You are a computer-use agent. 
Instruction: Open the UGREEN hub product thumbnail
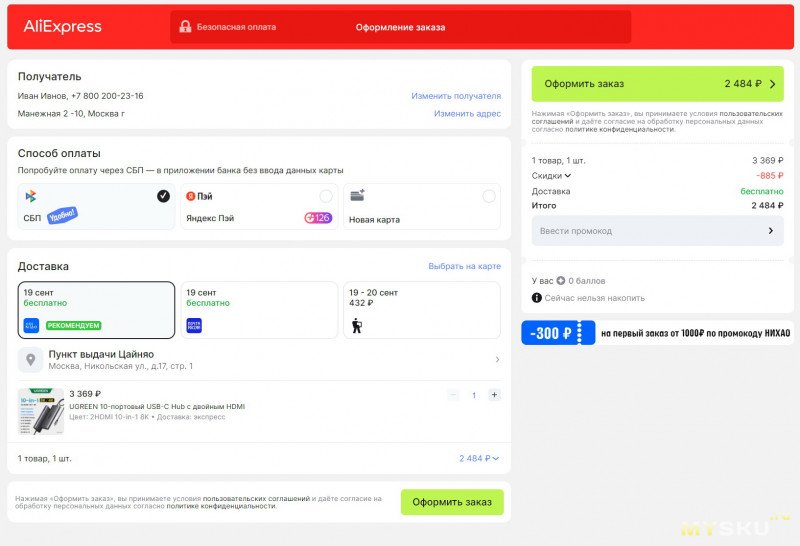41,411
